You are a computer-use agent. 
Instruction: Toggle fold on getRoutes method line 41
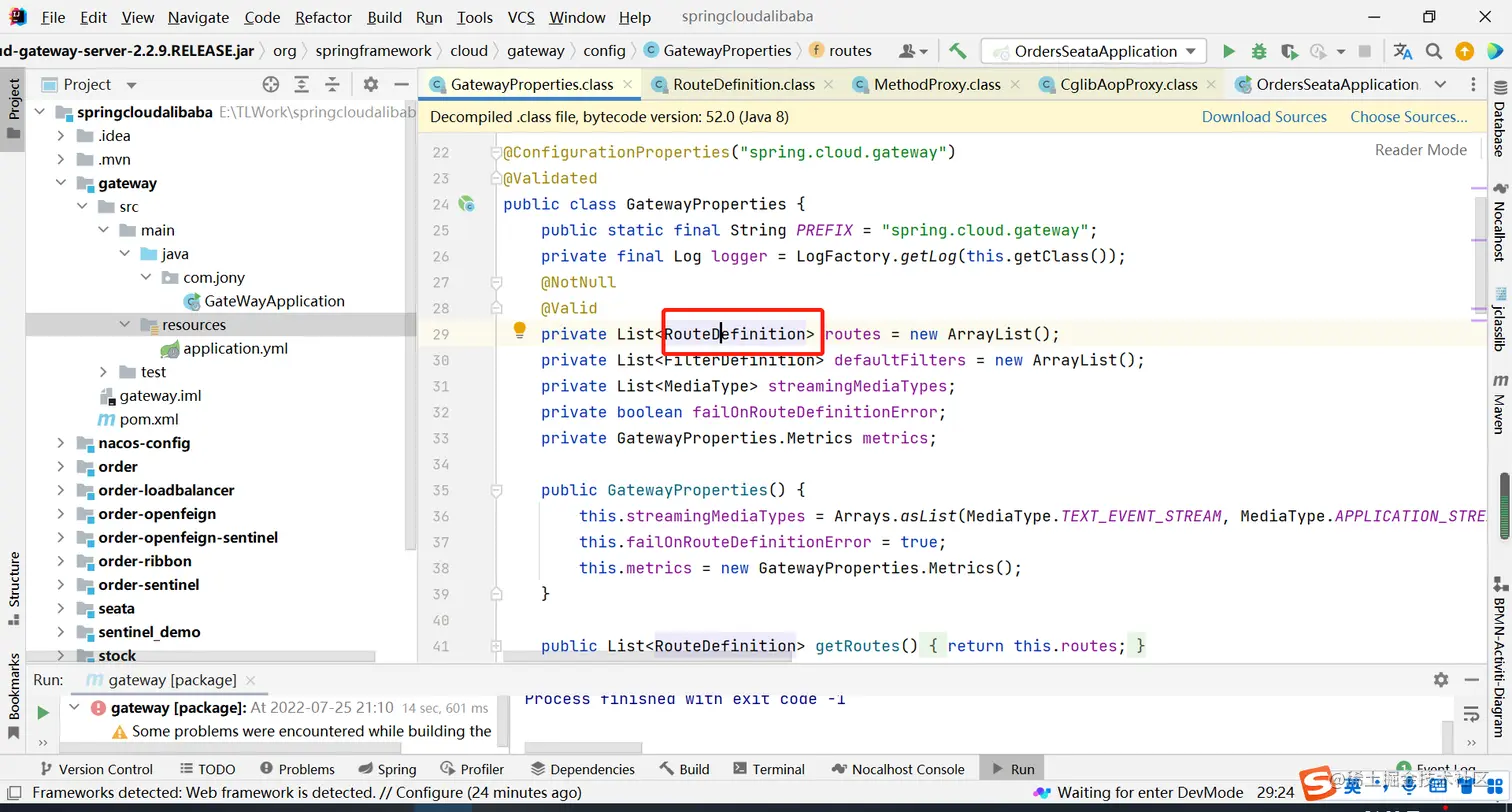496,647
